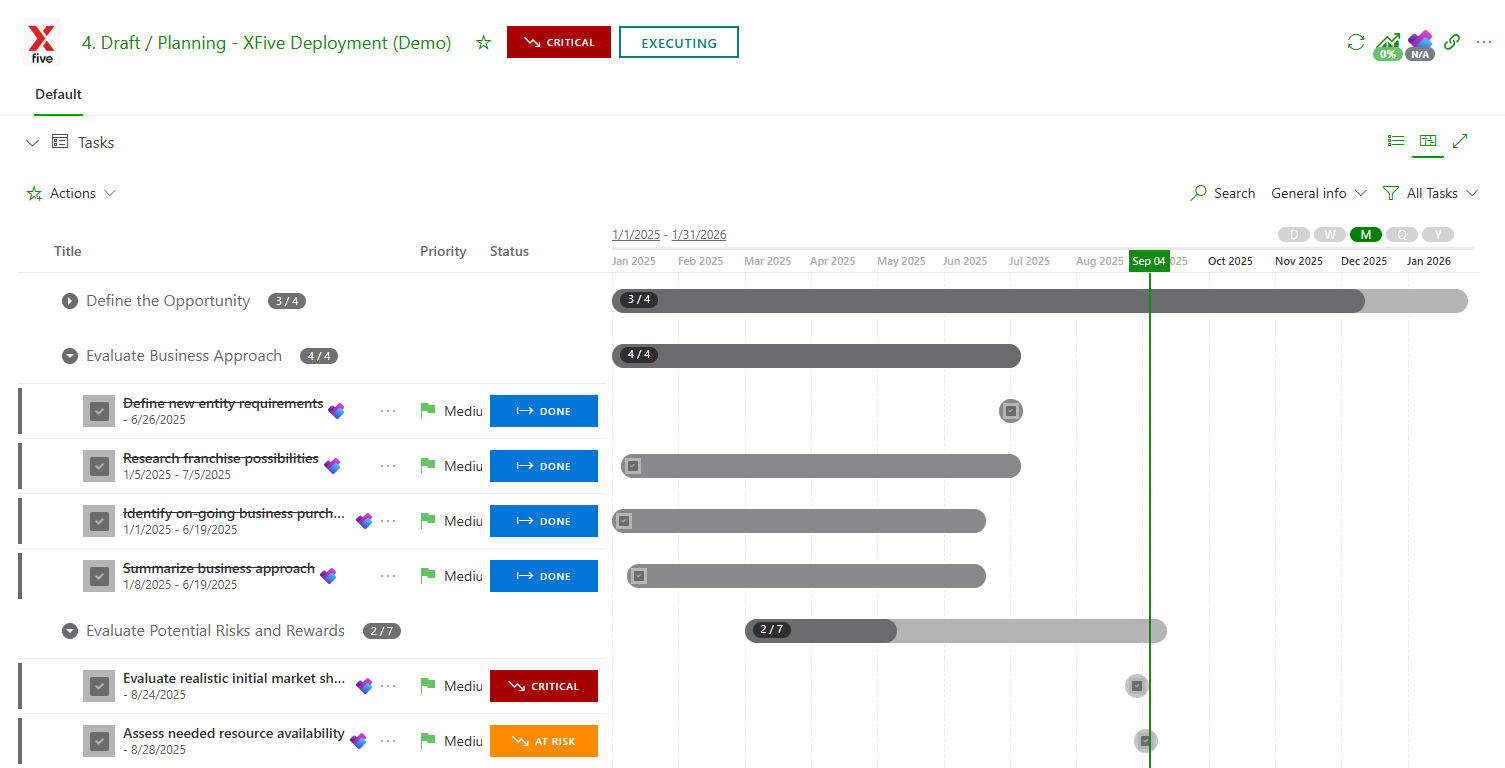
Task: Open the General info view dropdown
Action: point(1319,193)
